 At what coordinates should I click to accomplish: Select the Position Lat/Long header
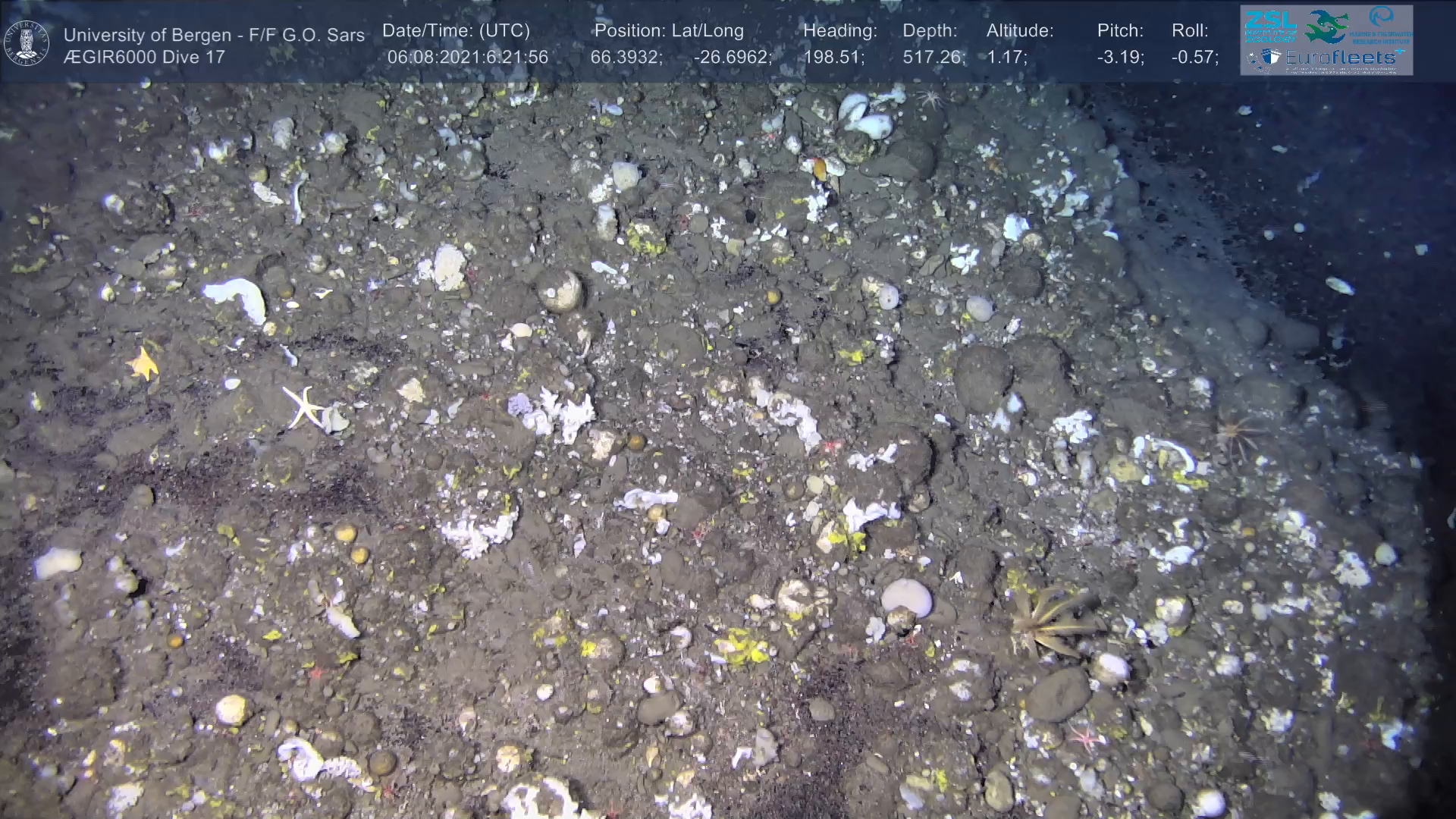pos(668,31)
